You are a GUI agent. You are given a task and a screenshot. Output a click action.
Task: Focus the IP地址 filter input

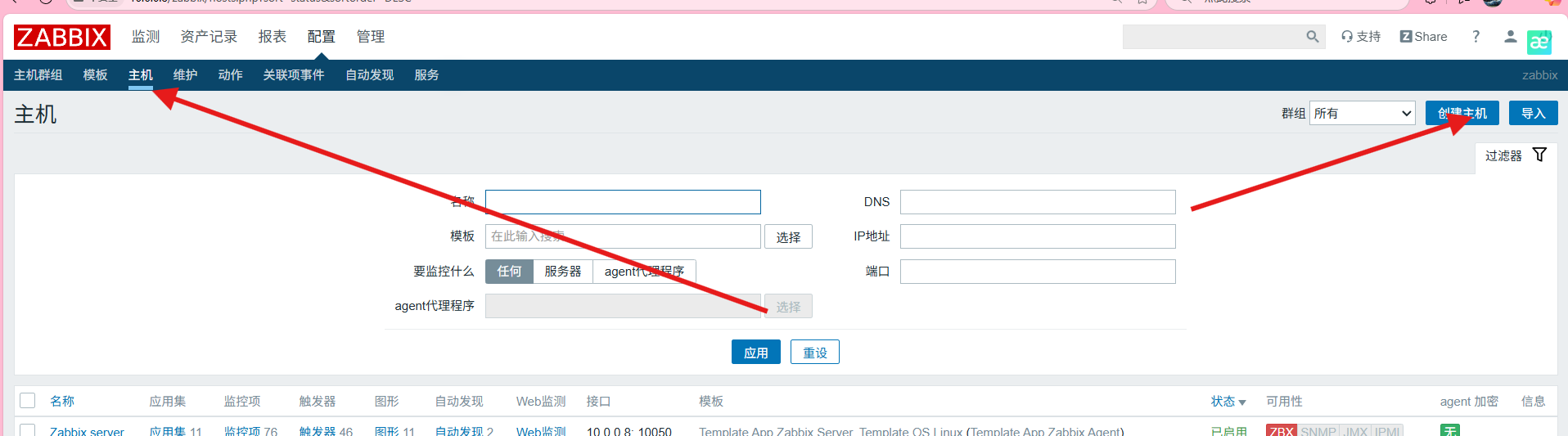click(x=1038, y=236)
